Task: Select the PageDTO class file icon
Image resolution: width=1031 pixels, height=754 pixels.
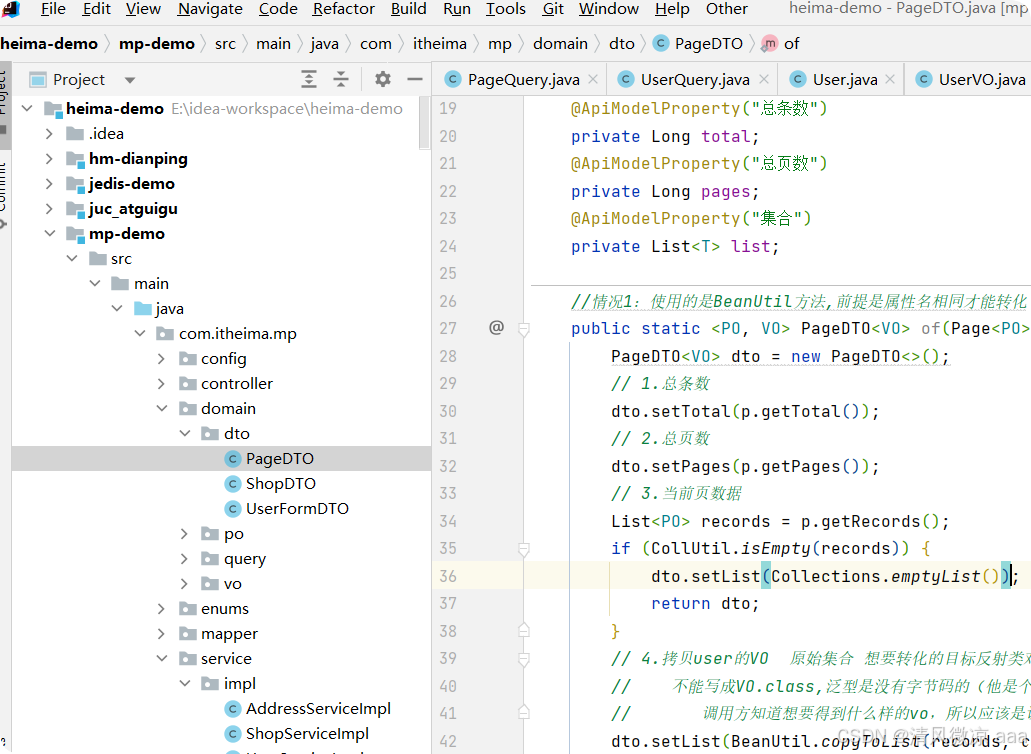Action: click(x=233, y=459)
